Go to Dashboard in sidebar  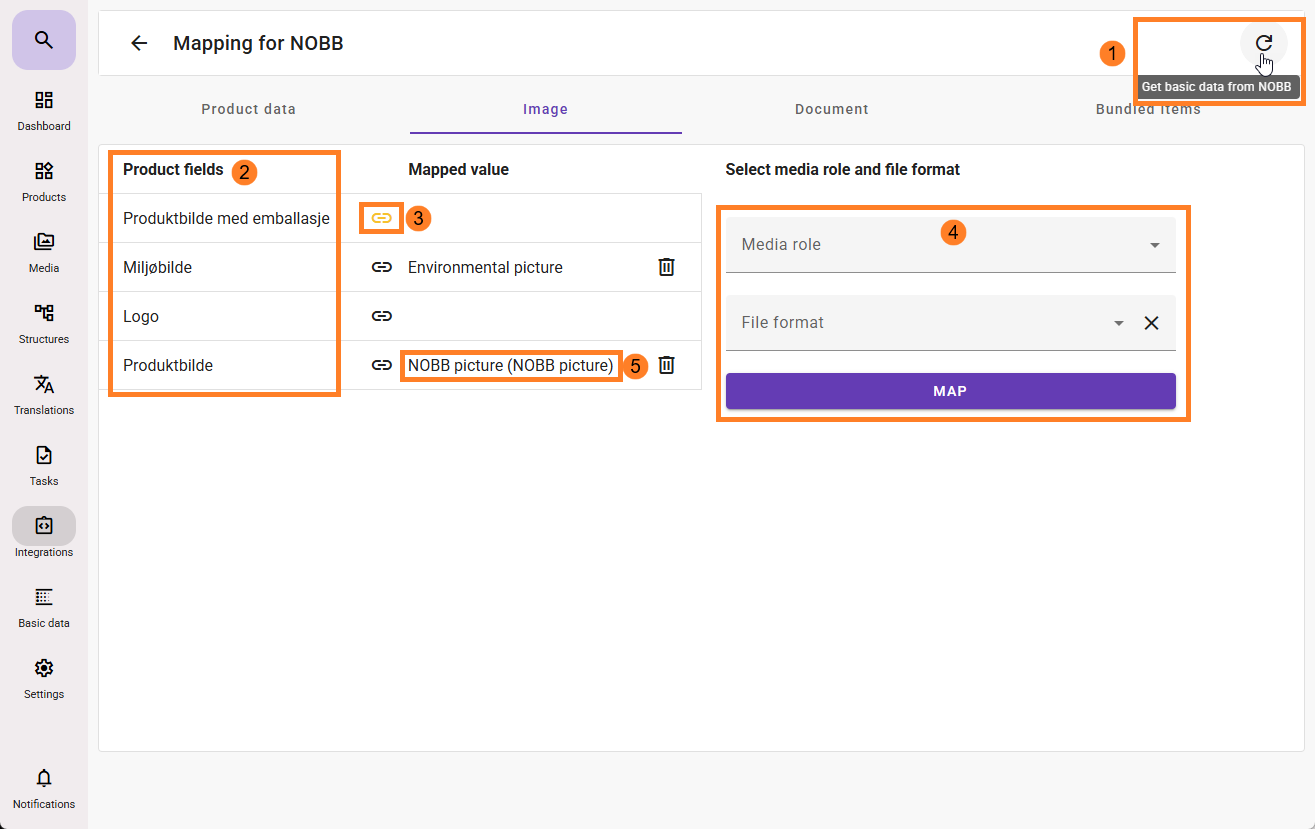44,111
